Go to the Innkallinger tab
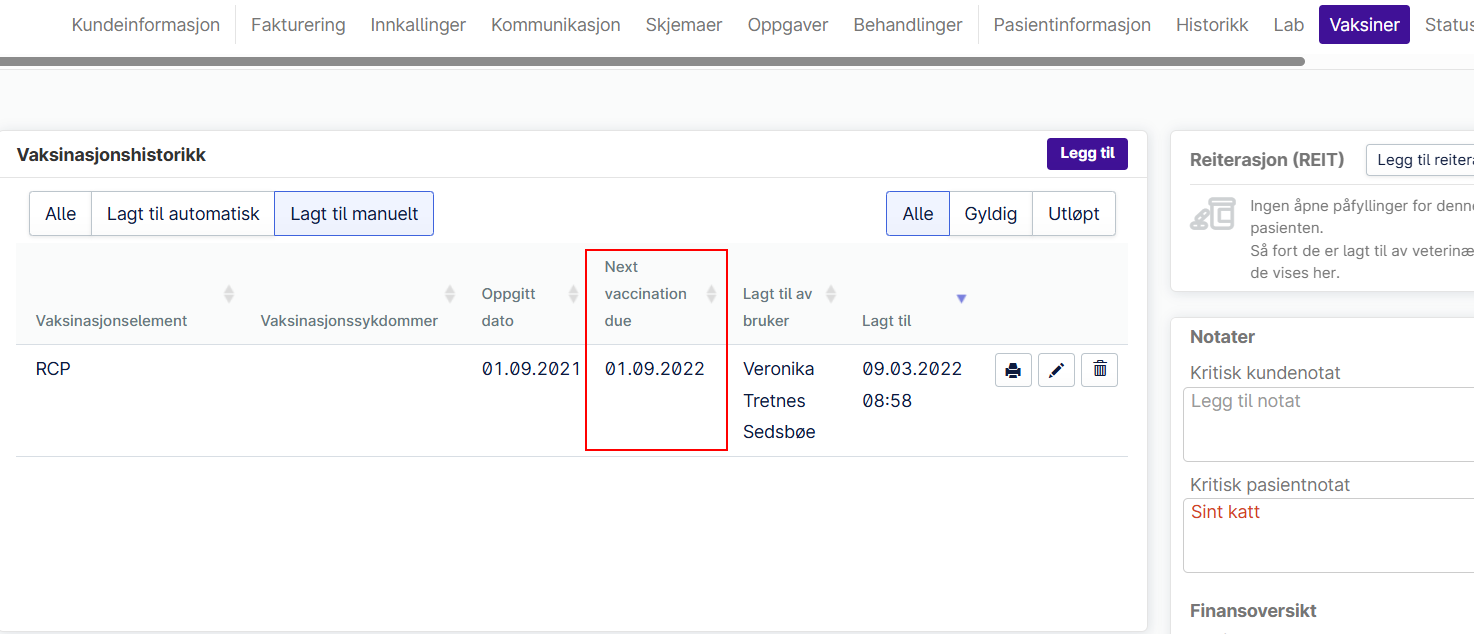1474x634 pixels. (x=418, y=25)
